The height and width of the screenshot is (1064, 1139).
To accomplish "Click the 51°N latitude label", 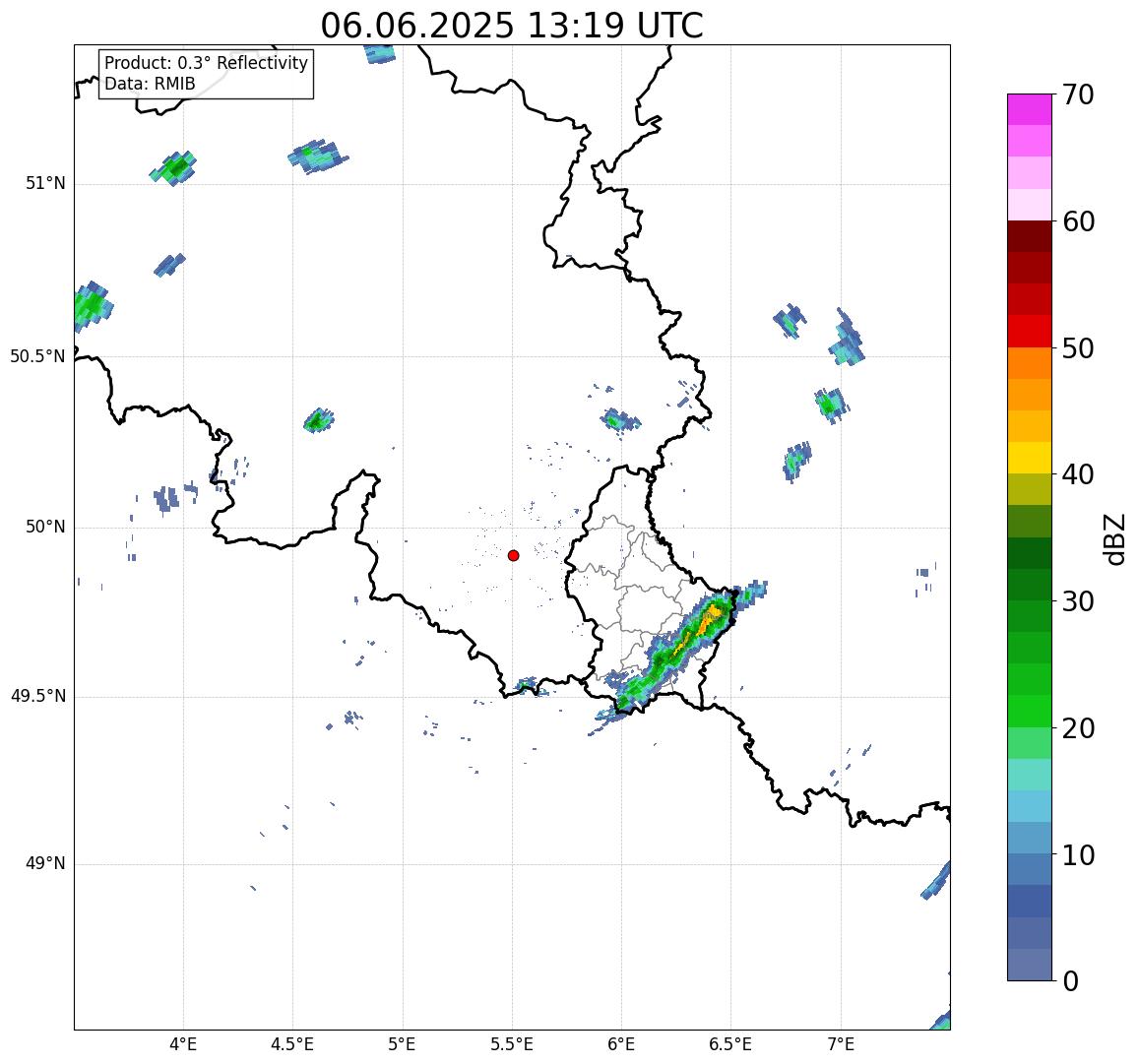I will pyautogui.click(x=45, y=184).
